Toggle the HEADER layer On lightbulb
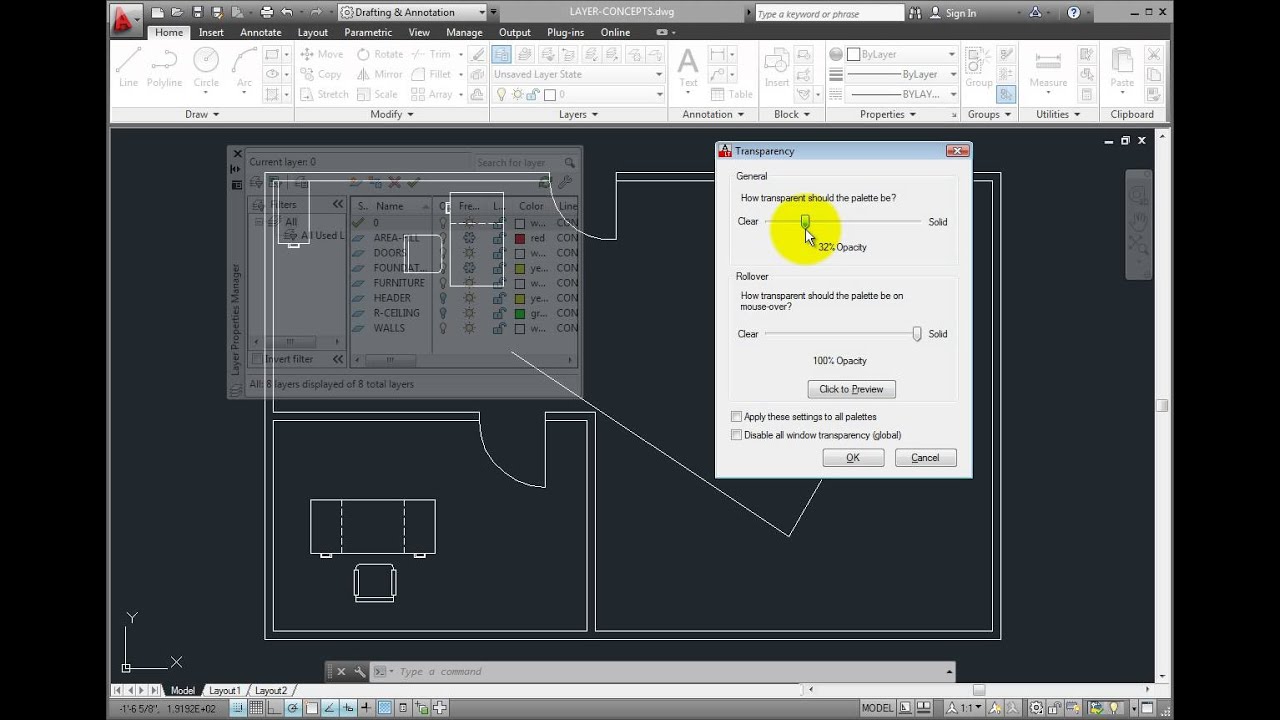Viewport: 1280px width, 720px height. [444, 298]
